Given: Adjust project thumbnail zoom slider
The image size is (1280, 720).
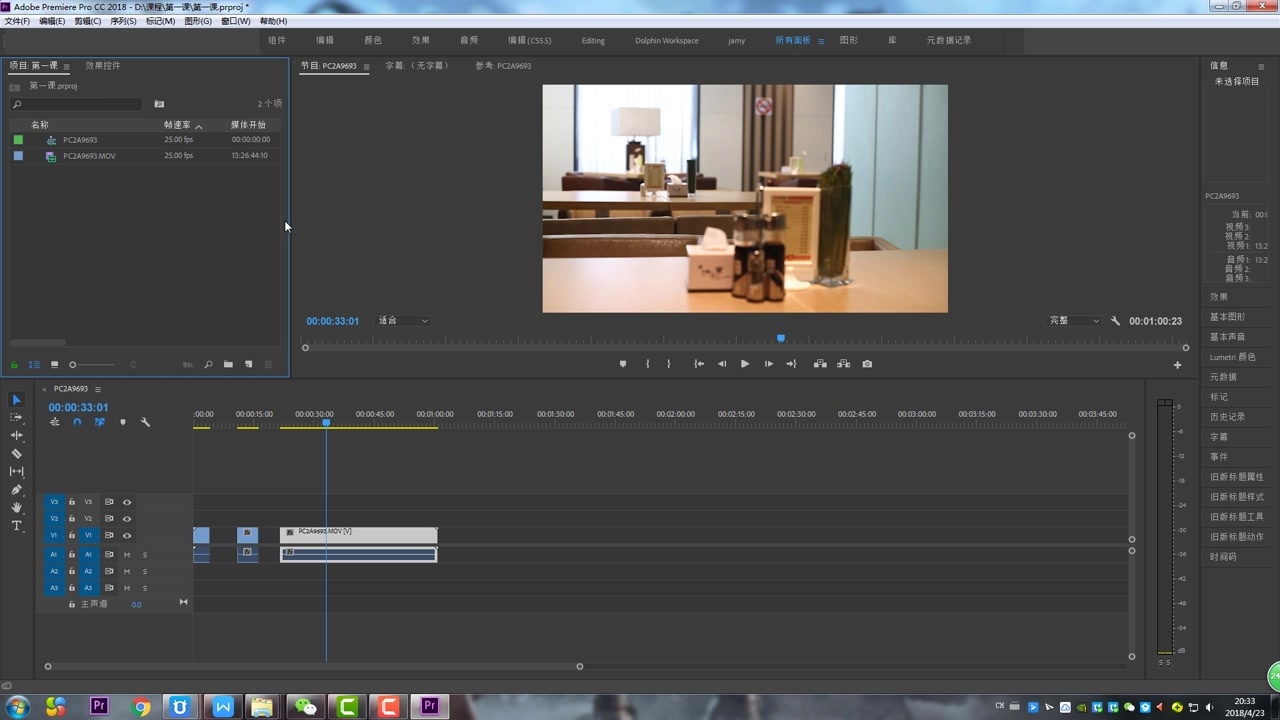Looking at the screenshot, I should (92, 365).
